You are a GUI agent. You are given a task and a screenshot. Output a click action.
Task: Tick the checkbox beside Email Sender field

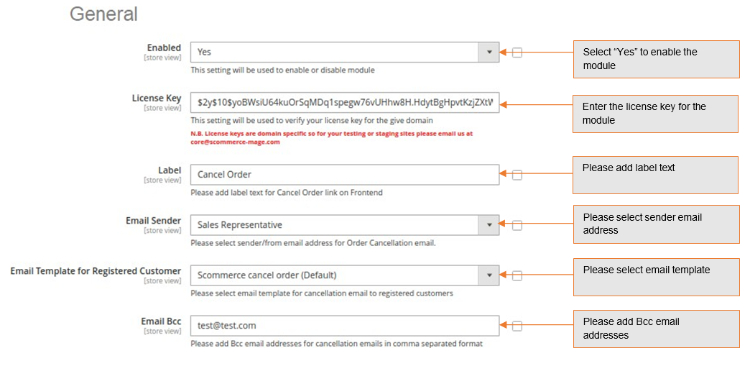coord(517,225)
